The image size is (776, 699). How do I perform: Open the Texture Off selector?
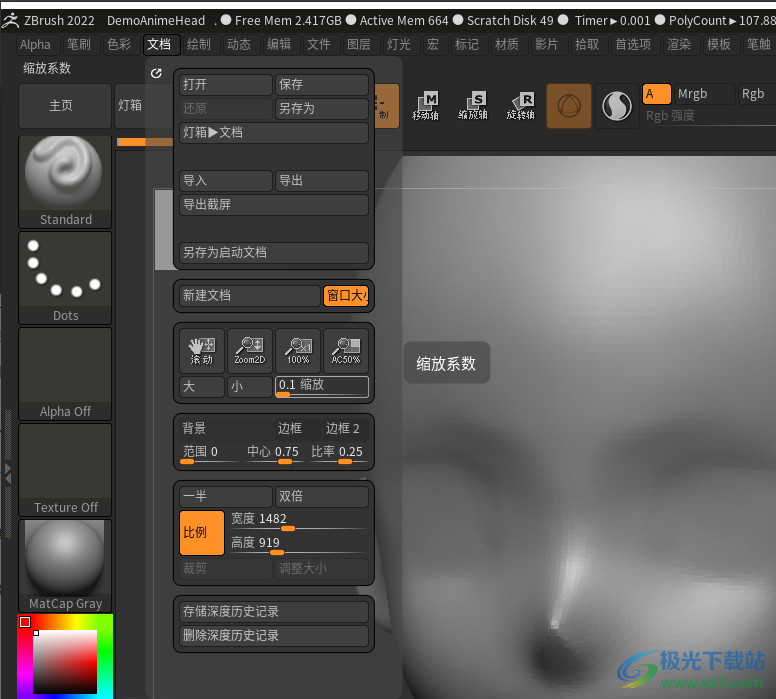[65, 470]
